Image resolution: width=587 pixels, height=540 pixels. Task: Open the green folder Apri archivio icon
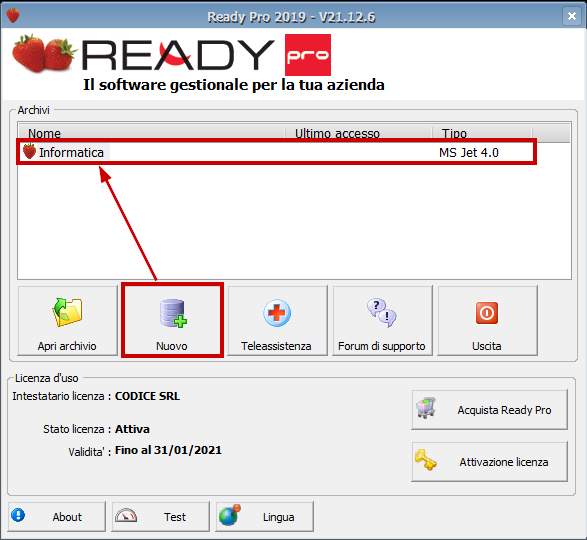67,312
